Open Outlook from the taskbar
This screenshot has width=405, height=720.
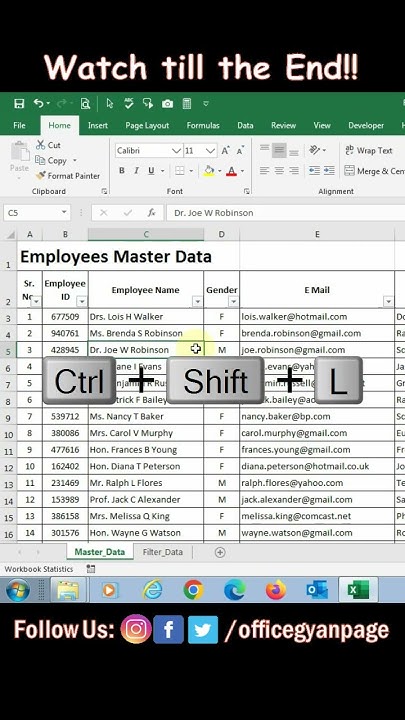[317, 590]
